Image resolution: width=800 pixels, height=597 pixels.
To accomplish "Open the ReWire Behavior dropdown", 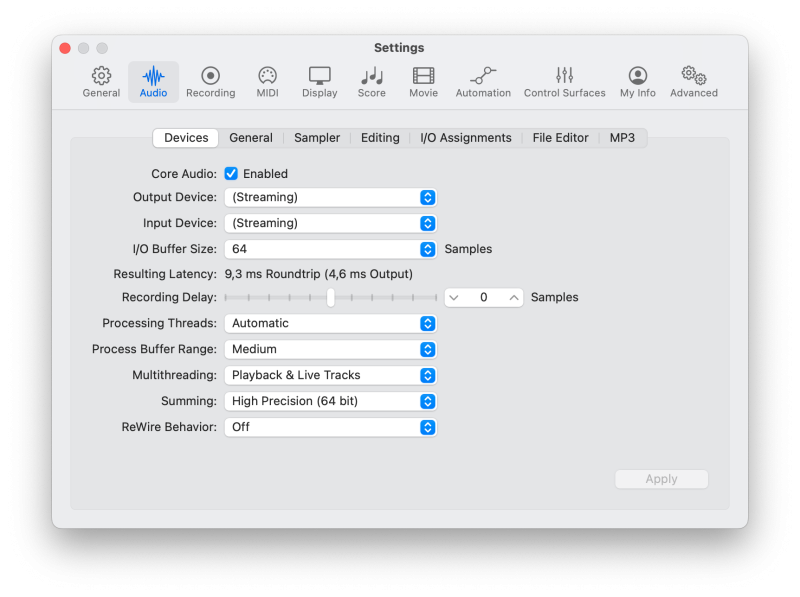I will [330, 427].
